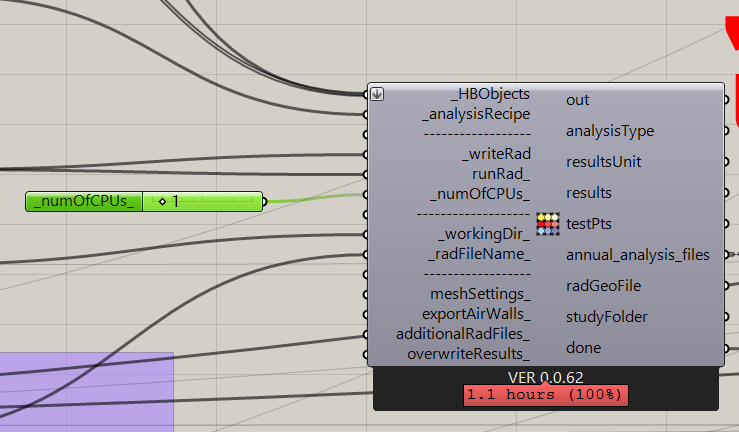Click the slider diamond grip showing 1
Image resolution: width=739 pixels, height=432 pixels.
pyautogui.click(x=163, y=202)
